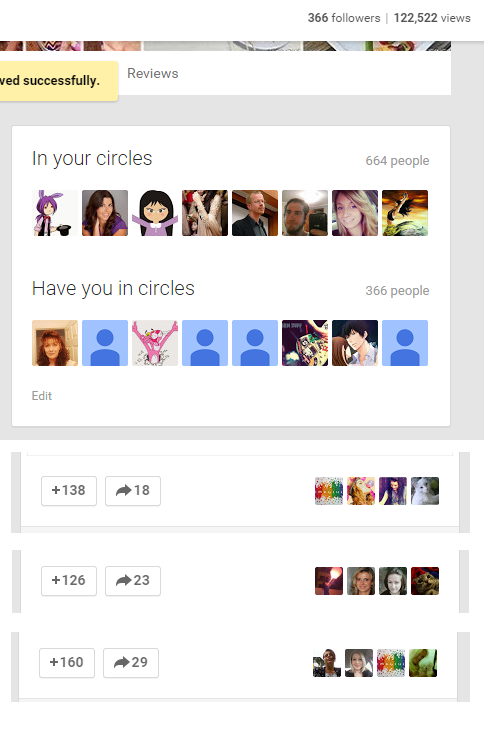Click the rainbow paint avatar beside +138
The image size is (484, 734).
[x=329, y=491]
